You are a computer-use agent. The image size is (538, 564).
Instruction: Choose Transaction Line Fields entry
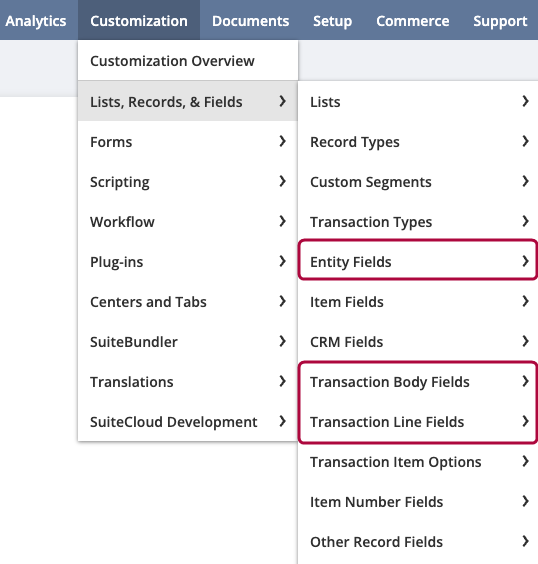pyautogui.click(x=418, y=422)
